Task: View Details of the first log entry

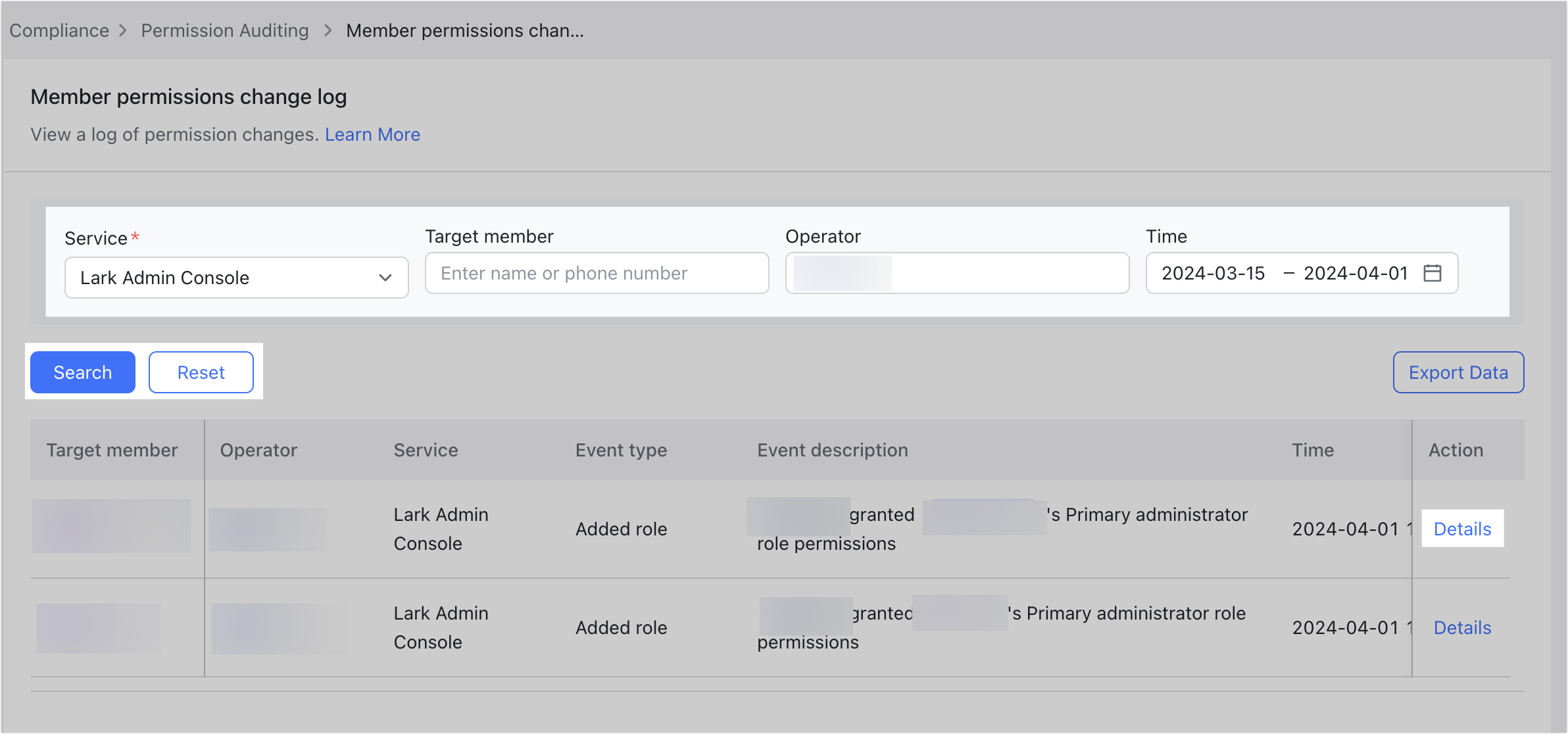Action: 1462,528
